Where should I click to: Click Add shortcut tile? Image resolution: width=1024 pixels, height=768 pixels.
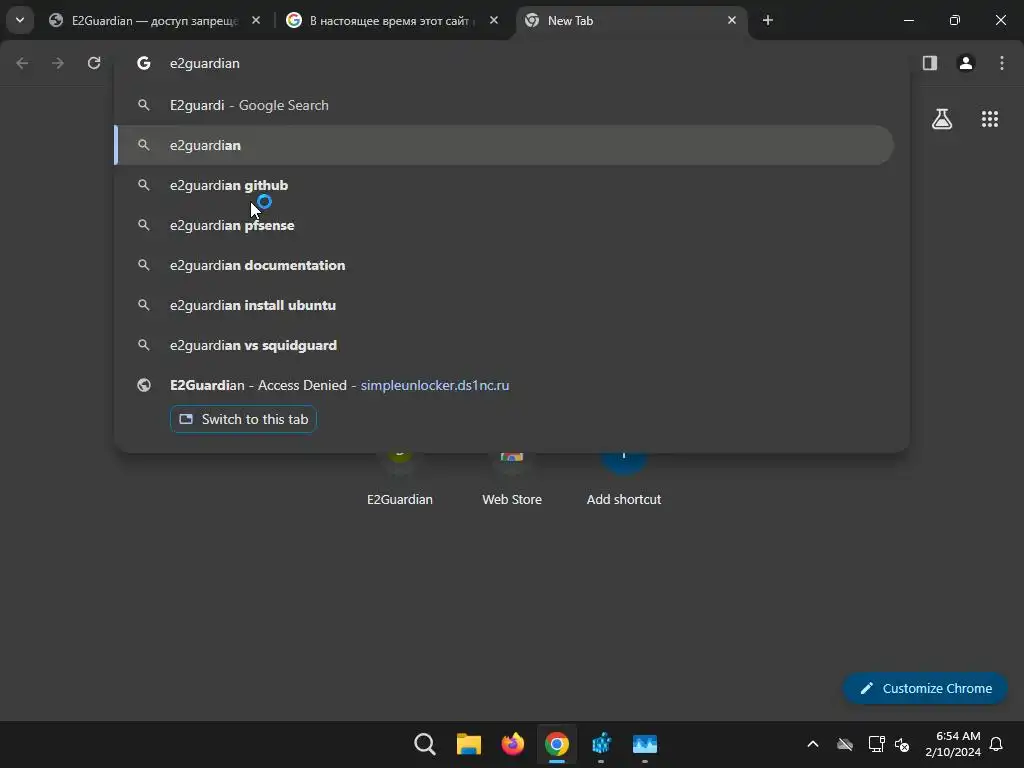click(624, 480)
